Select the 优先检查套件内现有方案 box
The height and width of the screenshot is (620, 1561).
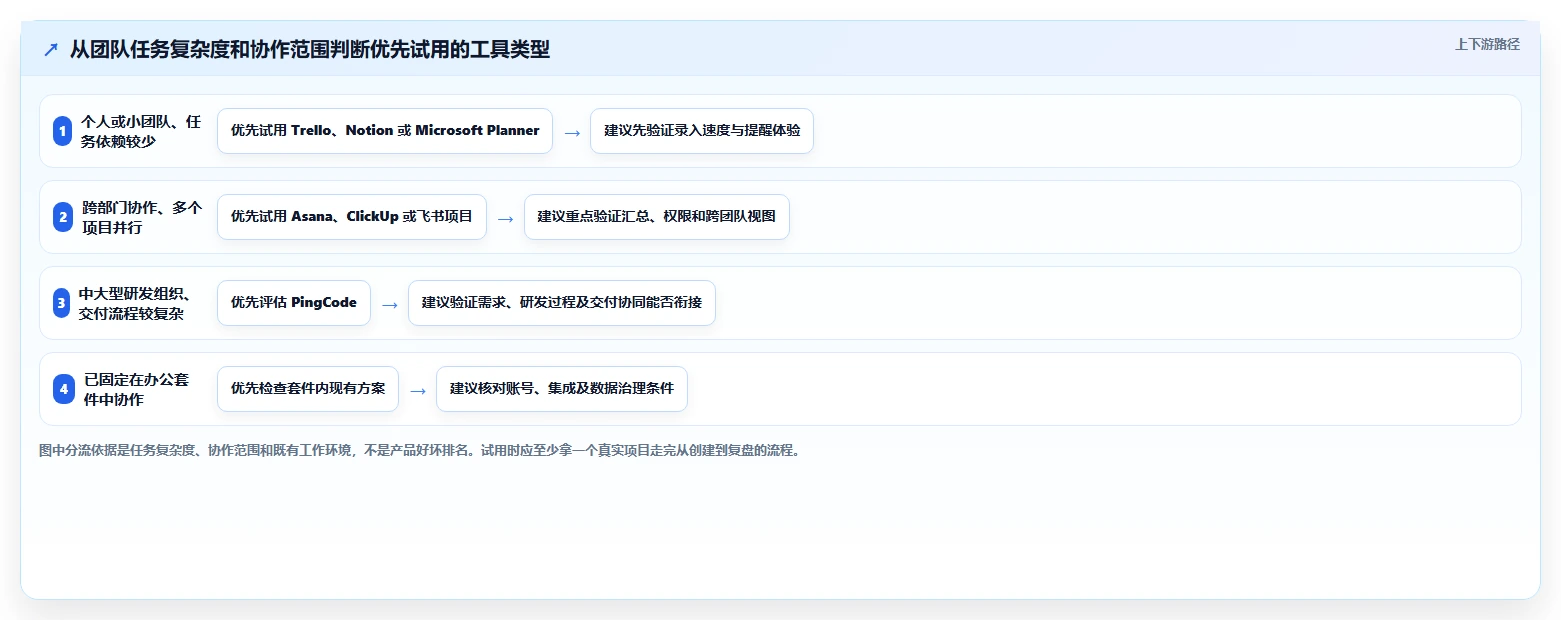point(308,389)
